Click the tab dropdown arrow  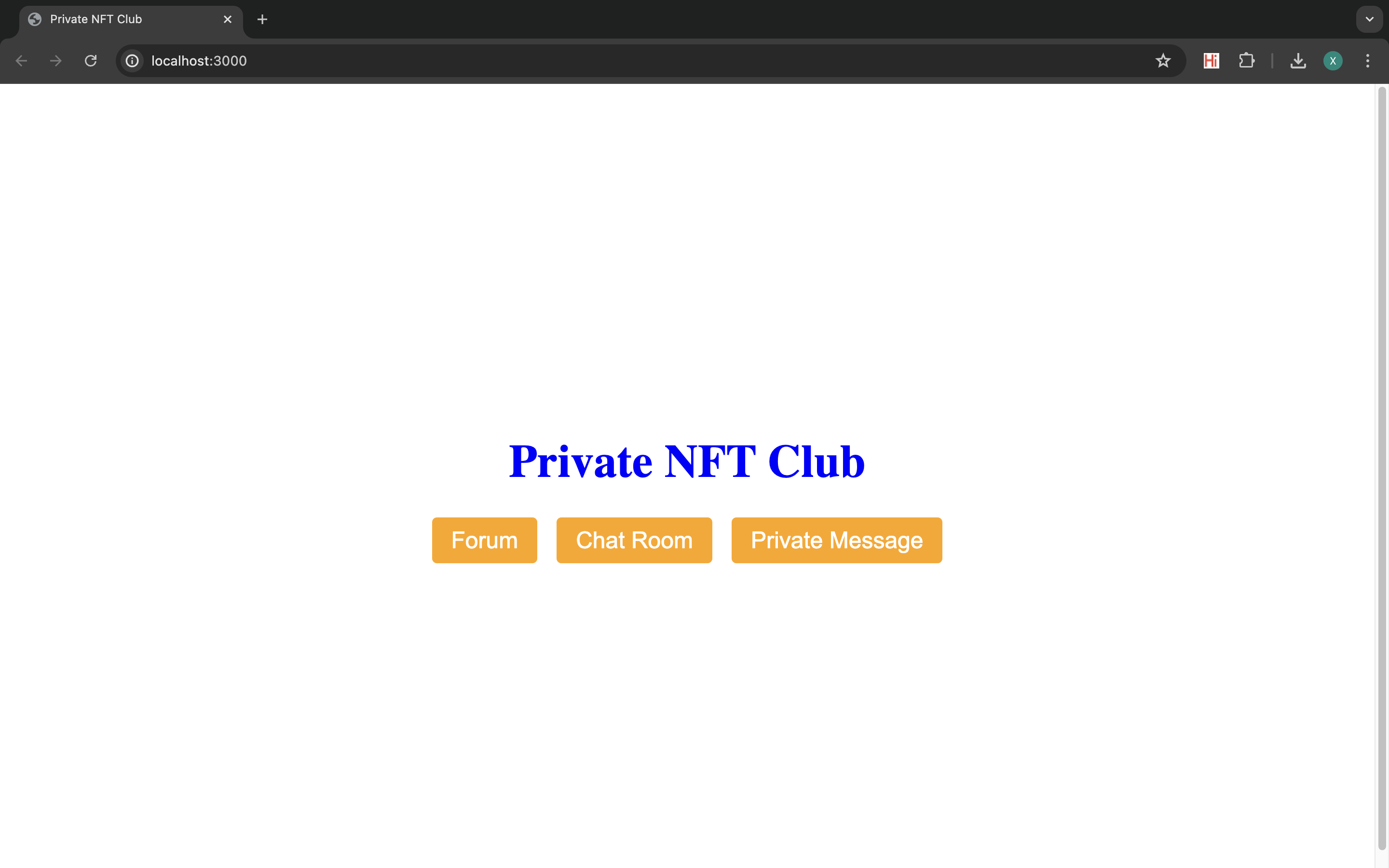pos(1370,19)
